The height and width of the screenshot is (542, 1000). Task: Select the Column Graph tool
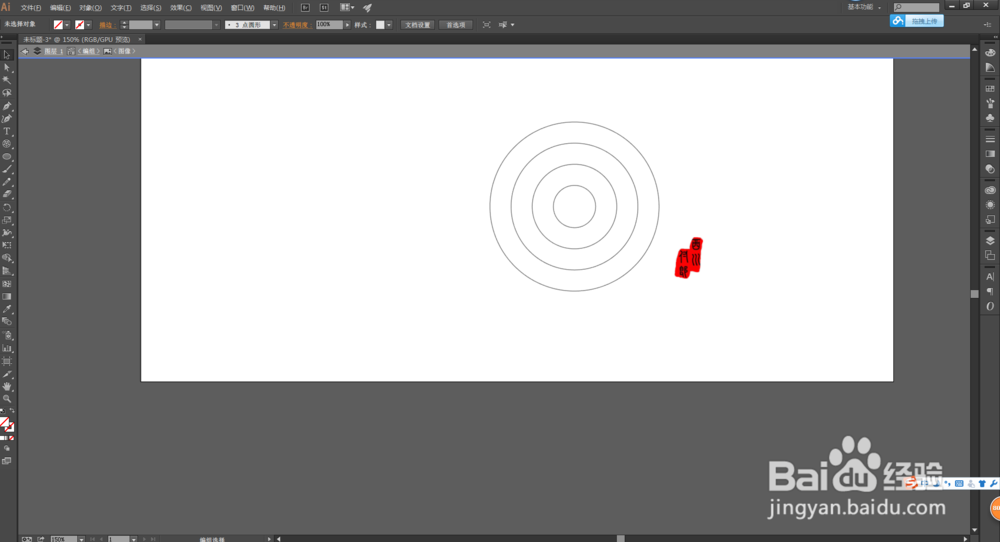[x=7, y=348]
